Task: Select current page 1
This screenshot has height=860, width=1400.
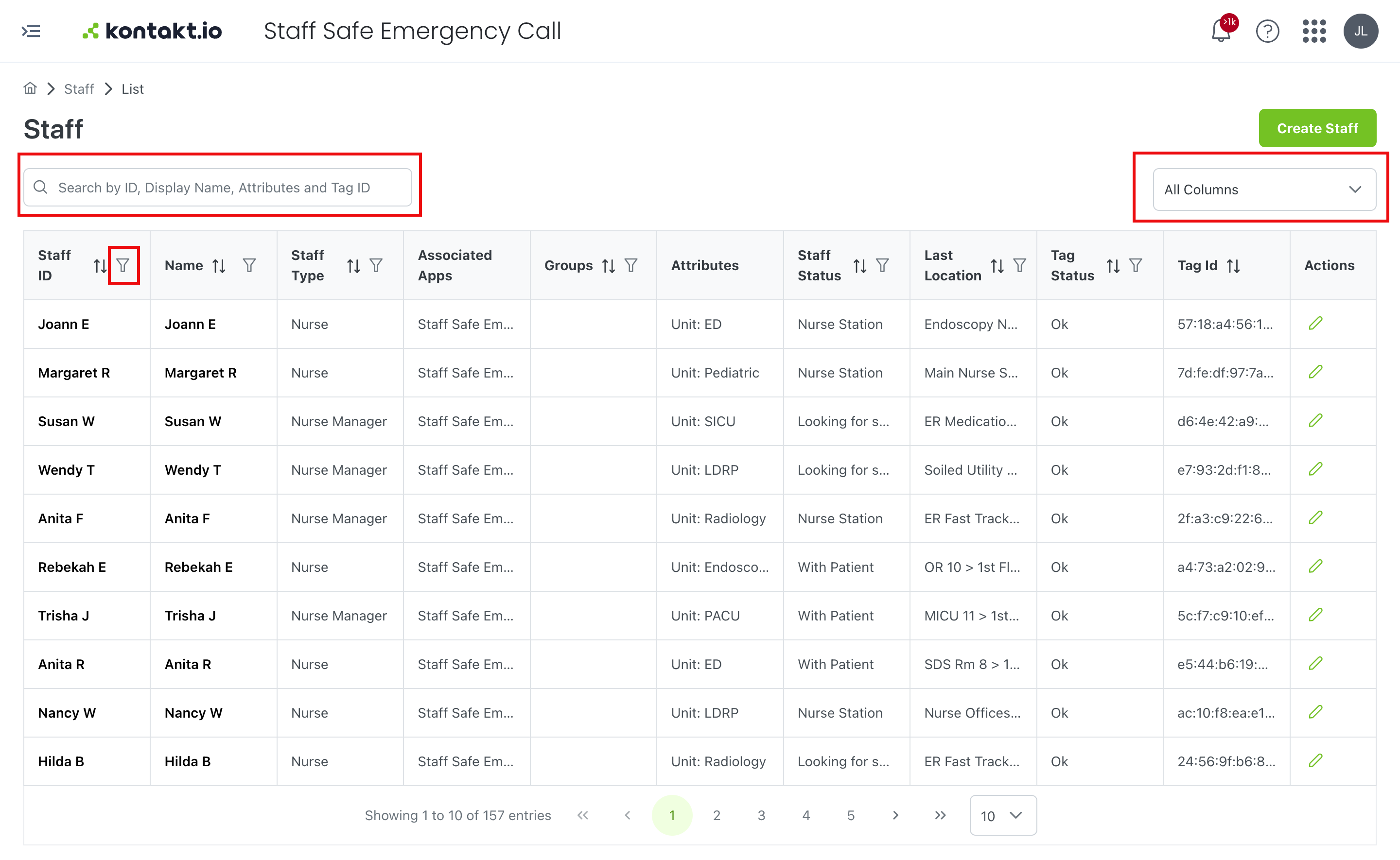Action: 672,816
